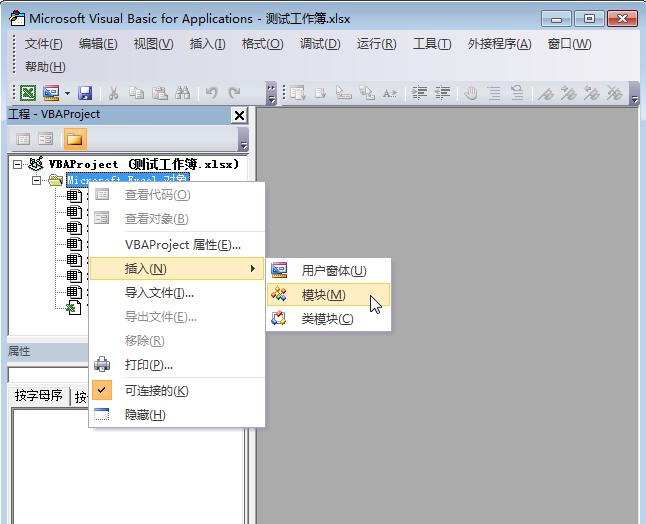Choose VBAProject 属性(E)... in context menu
Image resolution: width=646 pixels, height=524 pixels.
[177, 245]
